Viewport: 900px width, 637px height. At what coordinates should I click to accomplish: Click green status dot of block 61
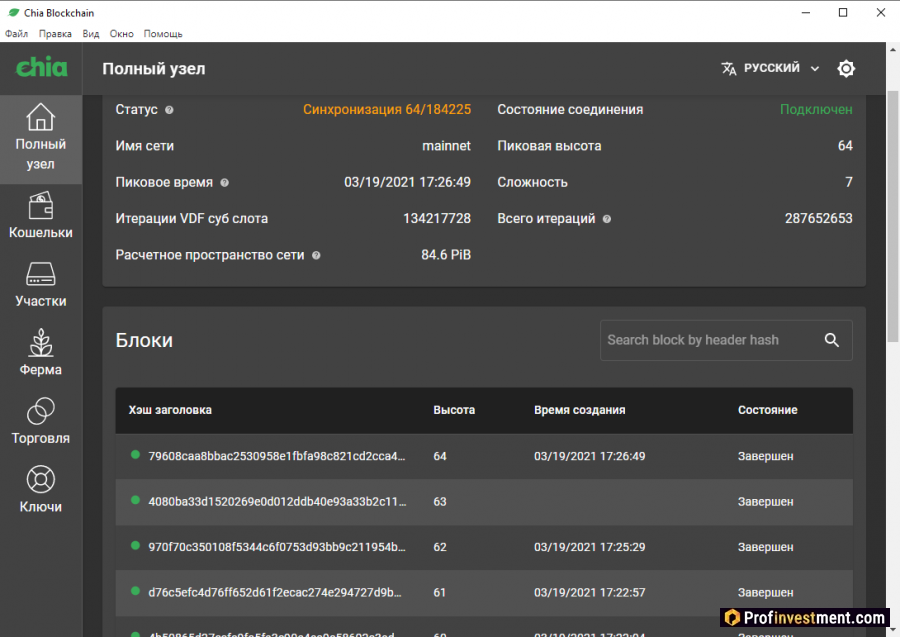click(x=135, y=591)
